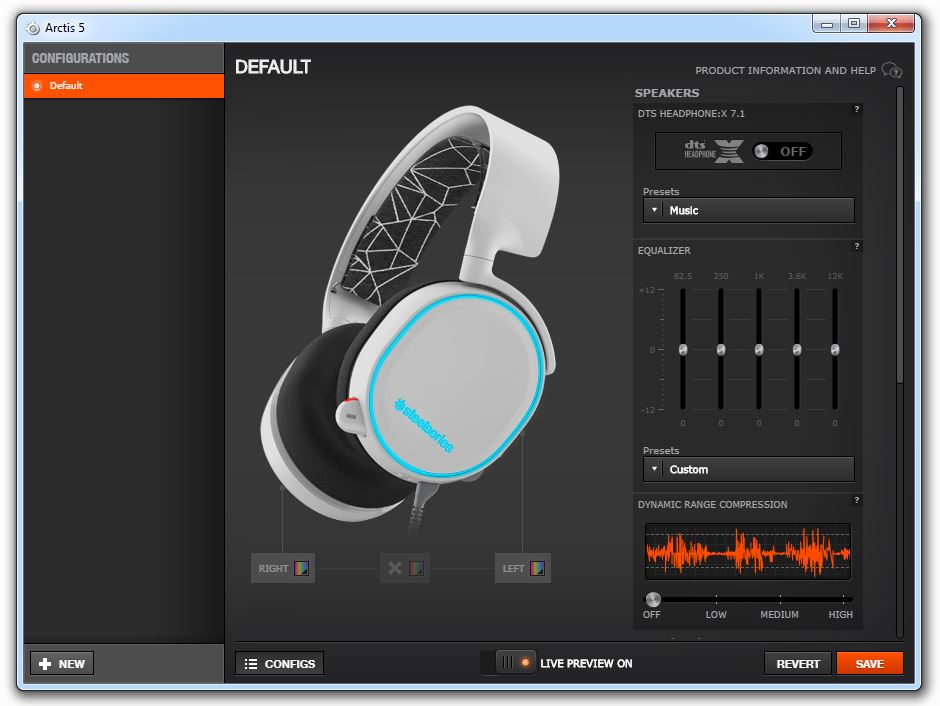Open the RIGHT earcup illumination color icon
This screenshot has width=940, height=706.
point(301,569)
